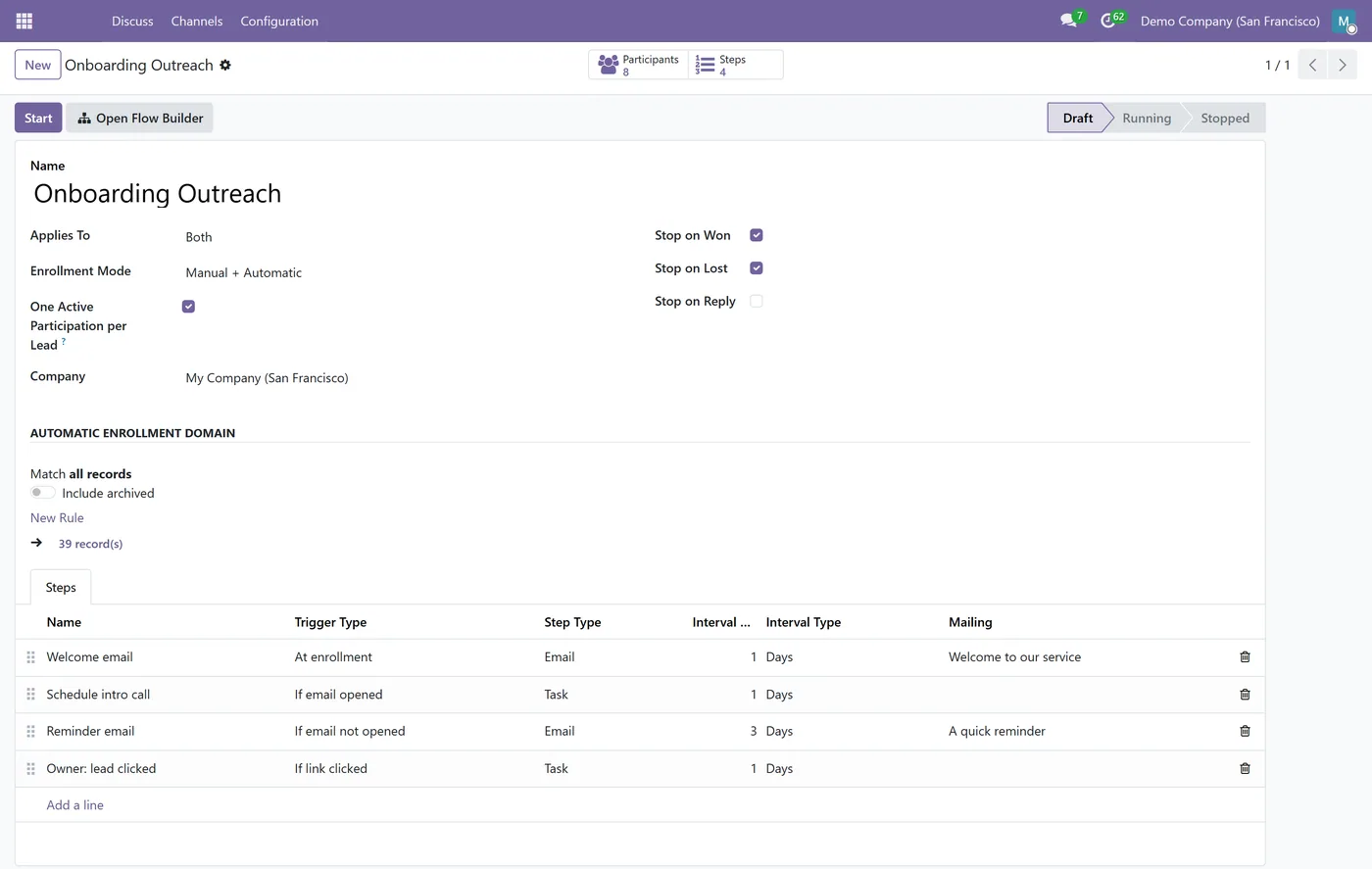Sort by the Mailing column header

(970, 622)
